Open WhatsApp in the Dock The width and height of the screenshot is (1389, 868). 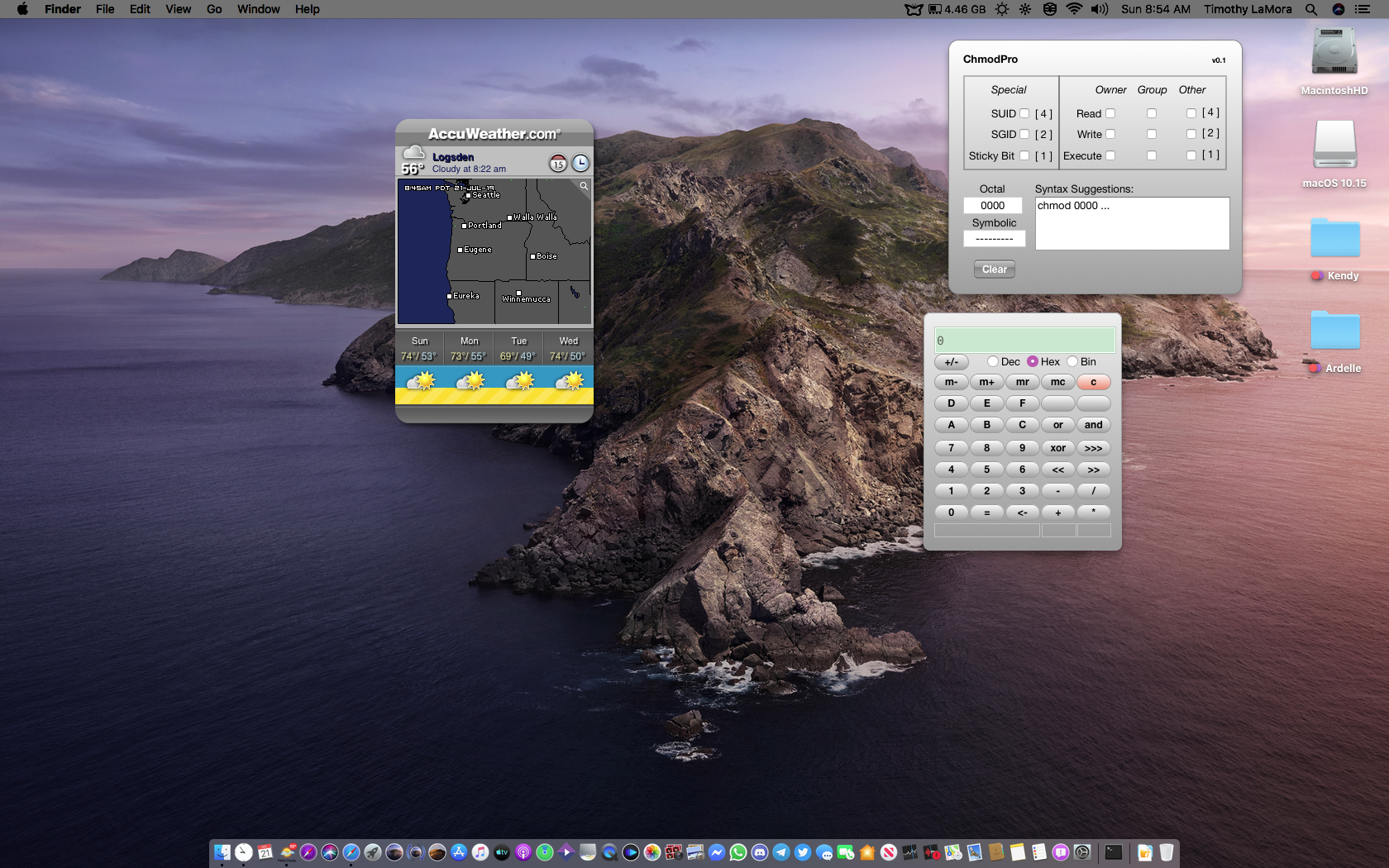click(x=738, y=852)
